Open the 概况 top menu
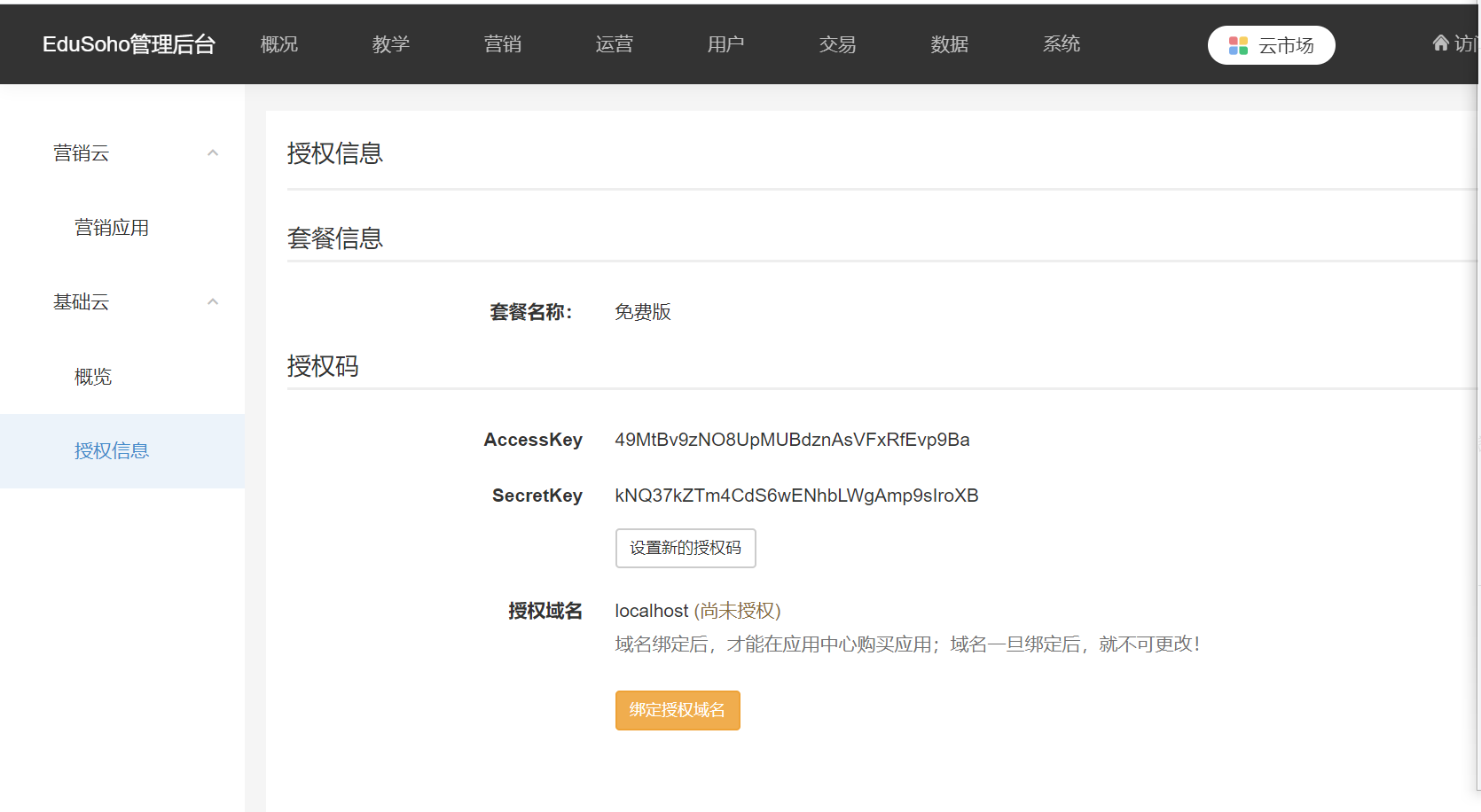Image resolution: width=1481 pixels, height=812 pixels. (279, 44)
